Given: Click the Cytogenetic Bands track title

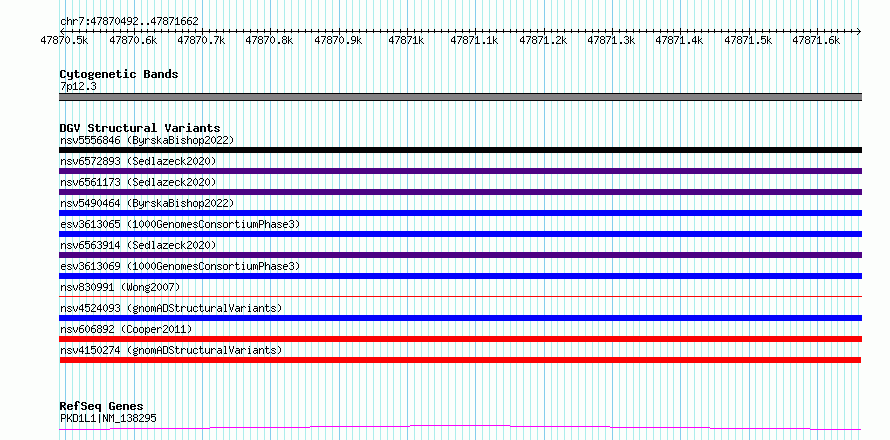Looking at the screenshot, I should click(x=119, y=74).
